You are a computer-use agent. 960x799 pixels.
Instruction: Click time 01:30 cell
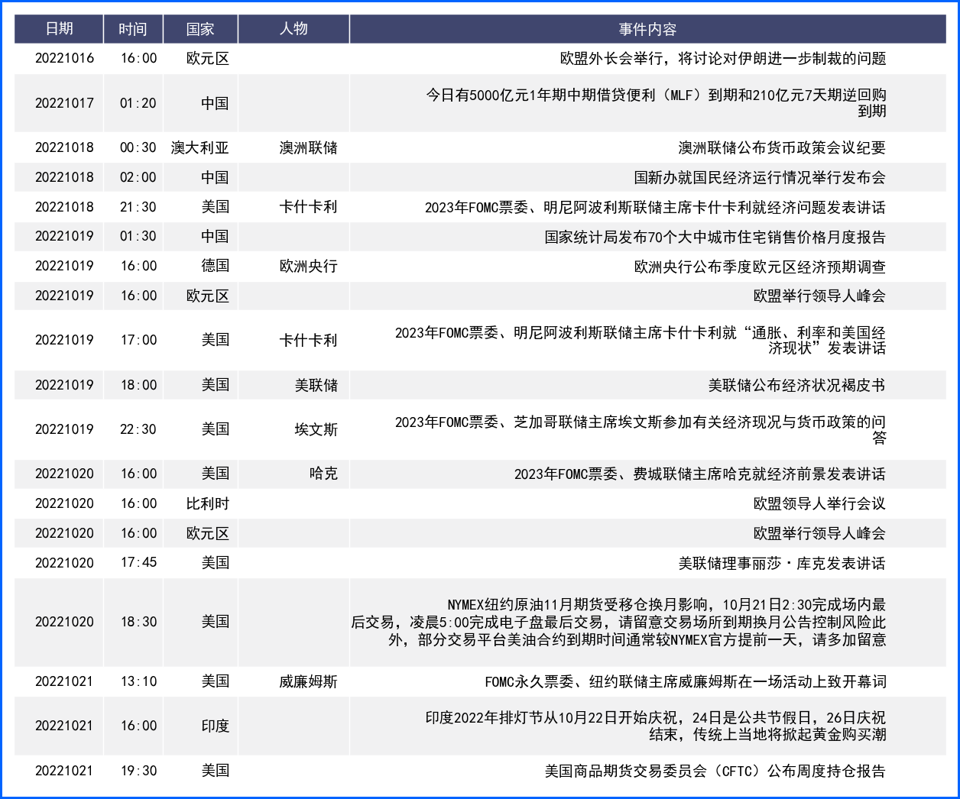(138, 236)
